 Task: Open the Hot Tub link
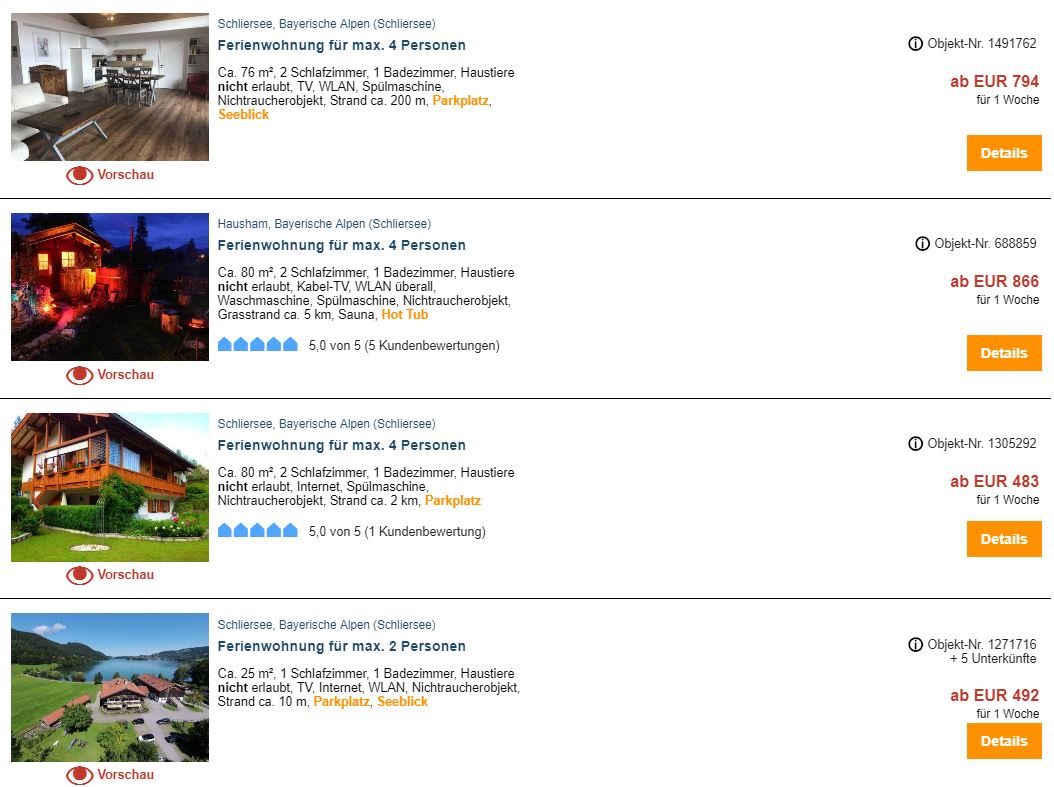click(404, 314)
